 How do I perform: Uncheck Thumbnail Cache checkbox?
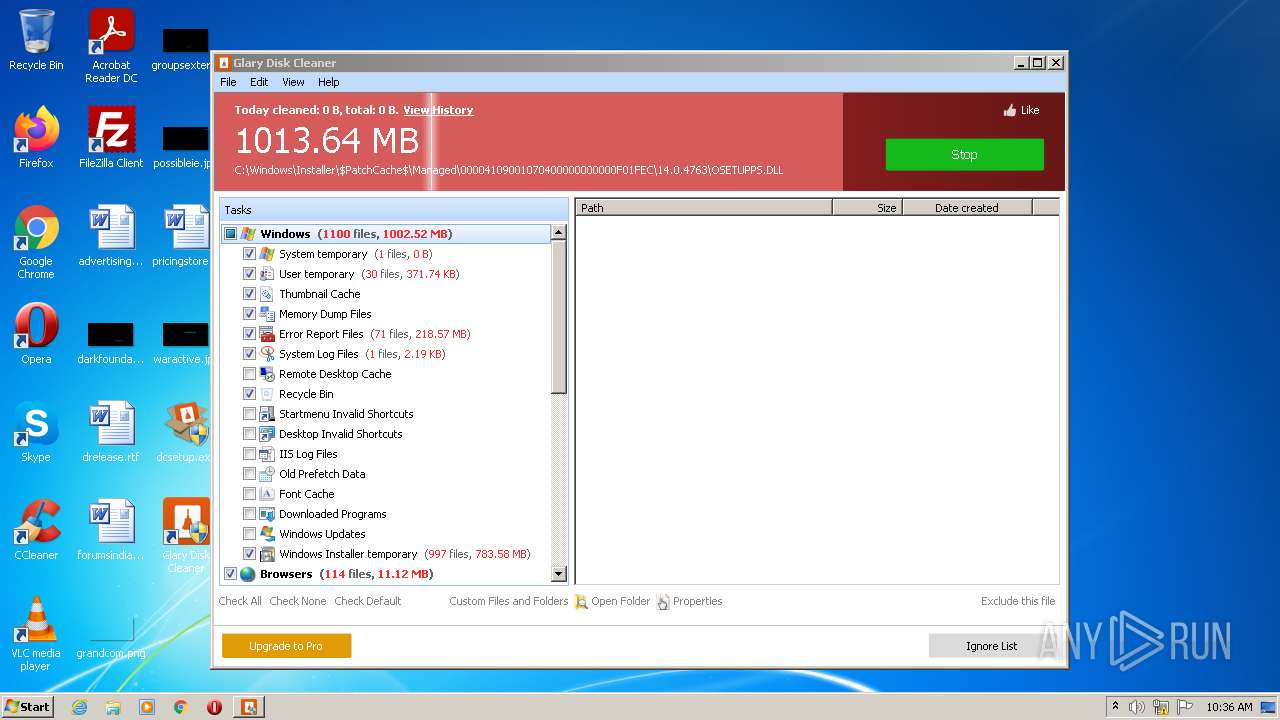tap(250, 294)
